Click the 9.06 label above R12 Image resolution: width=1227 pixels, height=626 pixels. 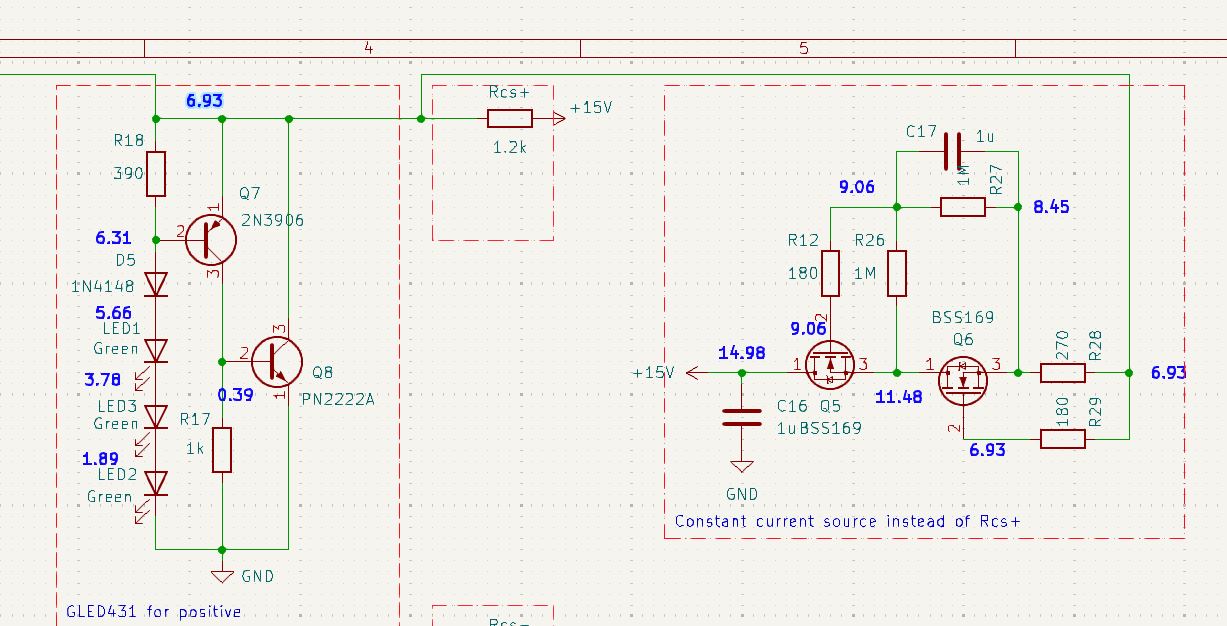click(x=858, y=186)
